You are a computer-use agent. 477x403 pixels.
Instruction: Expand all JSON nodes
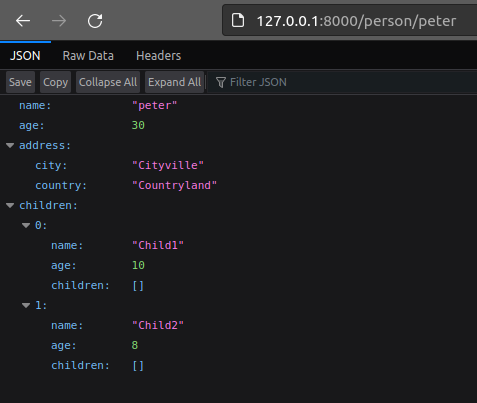(x=174, y=82)
